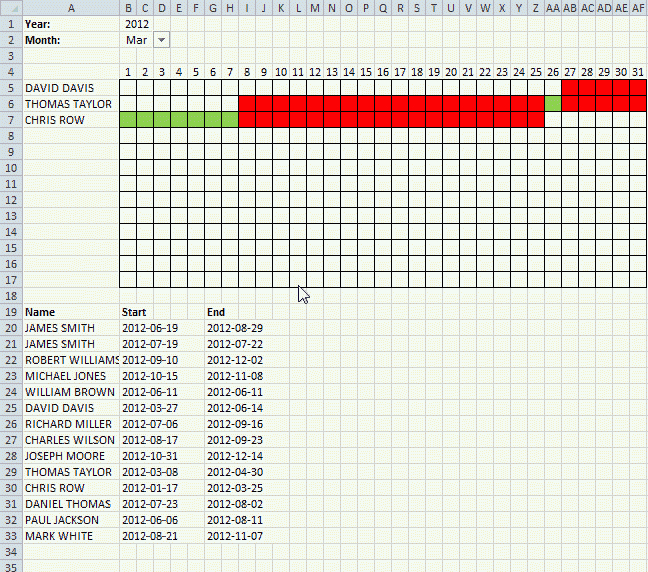Click end date 2012-08-29
Viewport: 648px width, 572px height.
click(x=235, y=328)
